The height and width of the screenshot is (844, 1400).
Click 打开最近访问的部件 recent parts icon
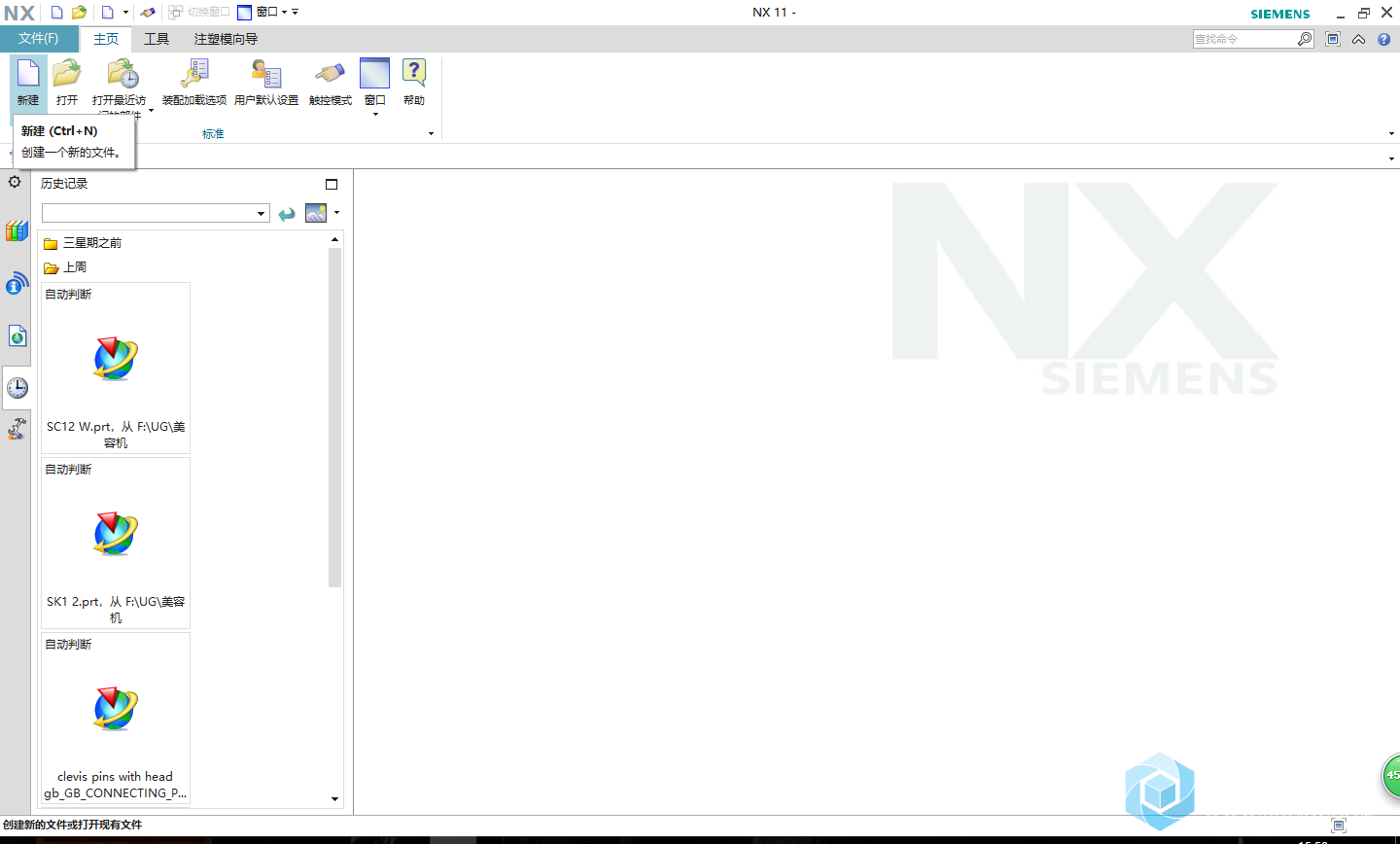pos(122,74)
